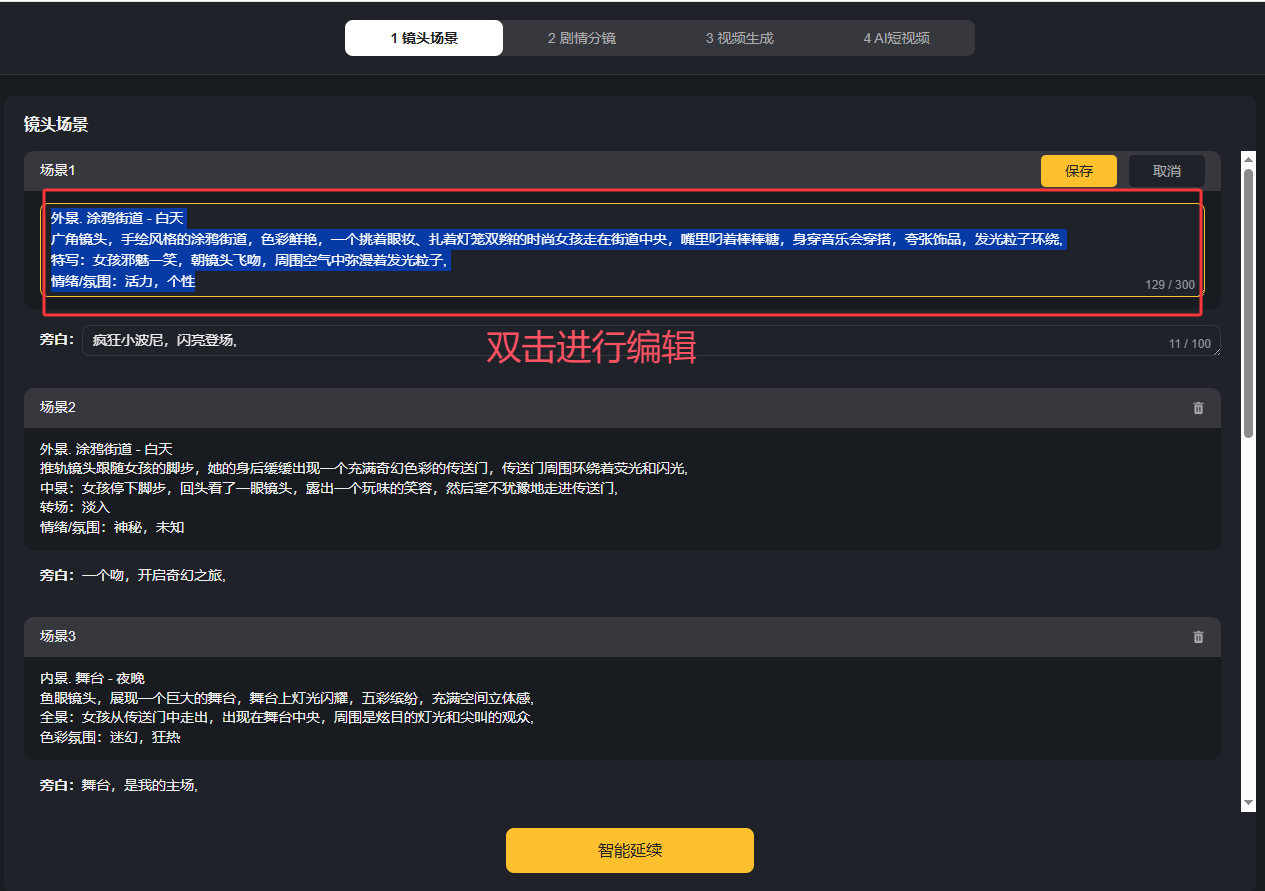Click the 旁白 input with 疯狂小波尼

[651, 340]
